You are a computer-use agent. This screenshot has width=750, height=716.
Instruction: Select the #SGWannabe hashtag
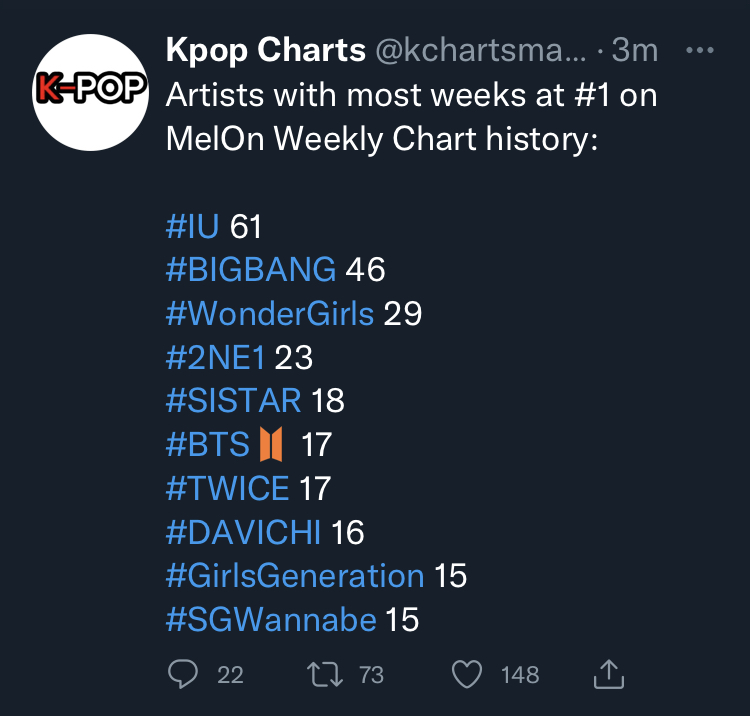click(x=271, y=620)
